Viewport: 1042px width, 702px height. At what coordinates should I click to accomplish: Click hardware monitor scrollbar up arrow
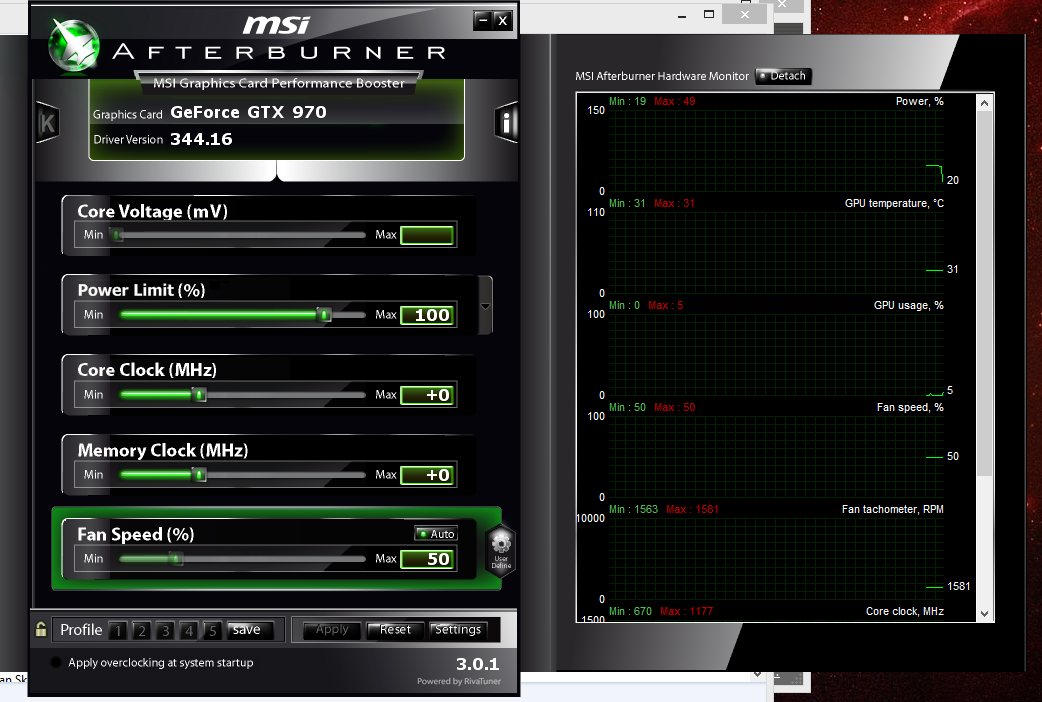coord(984,103)
